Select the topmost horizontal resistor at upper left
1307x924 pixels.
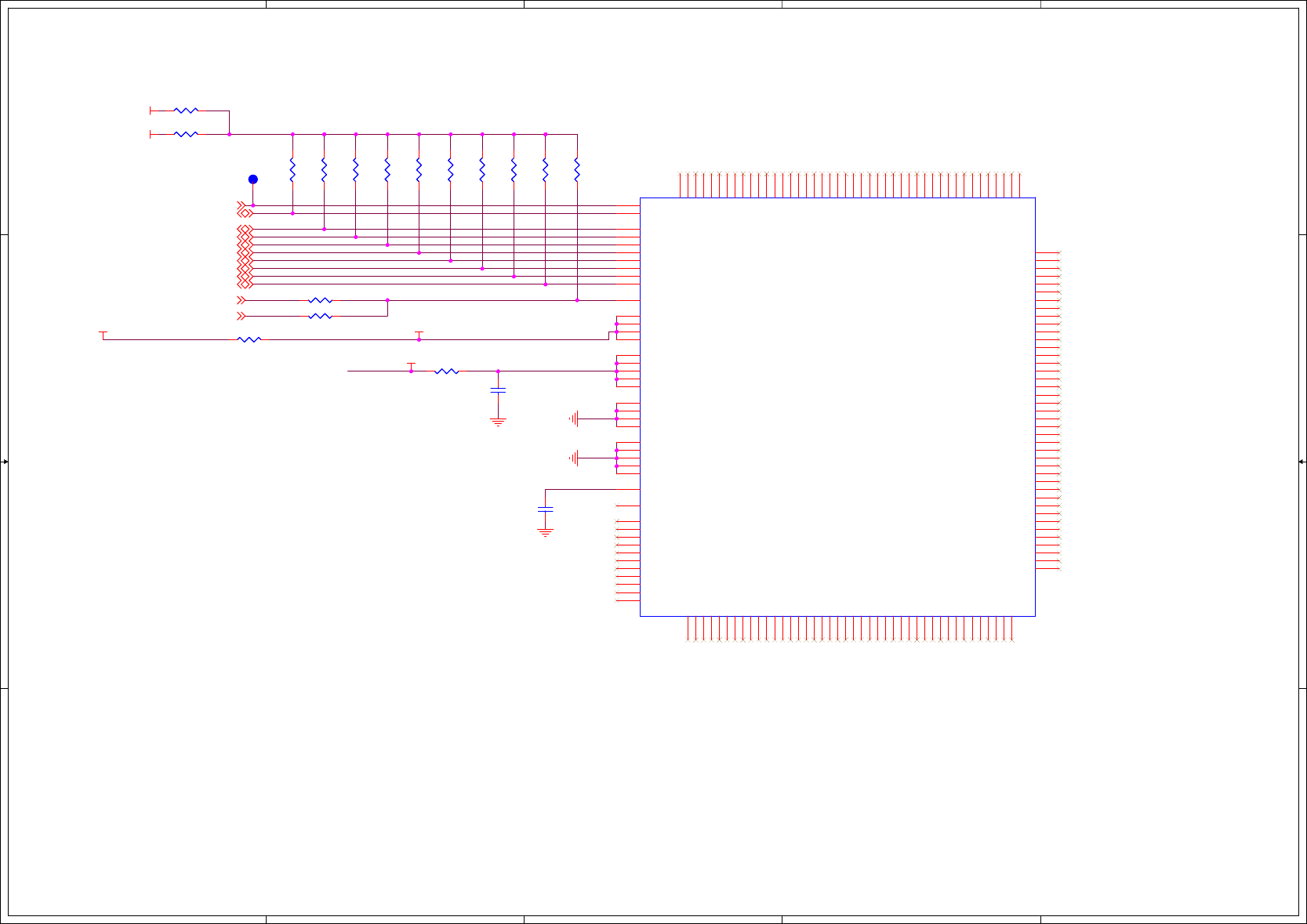186,111
